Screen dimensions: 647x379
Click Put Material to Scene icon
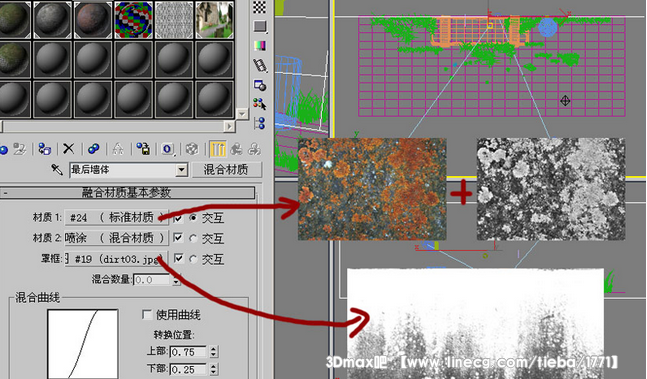pyautogui.click(x=20, y=149)
